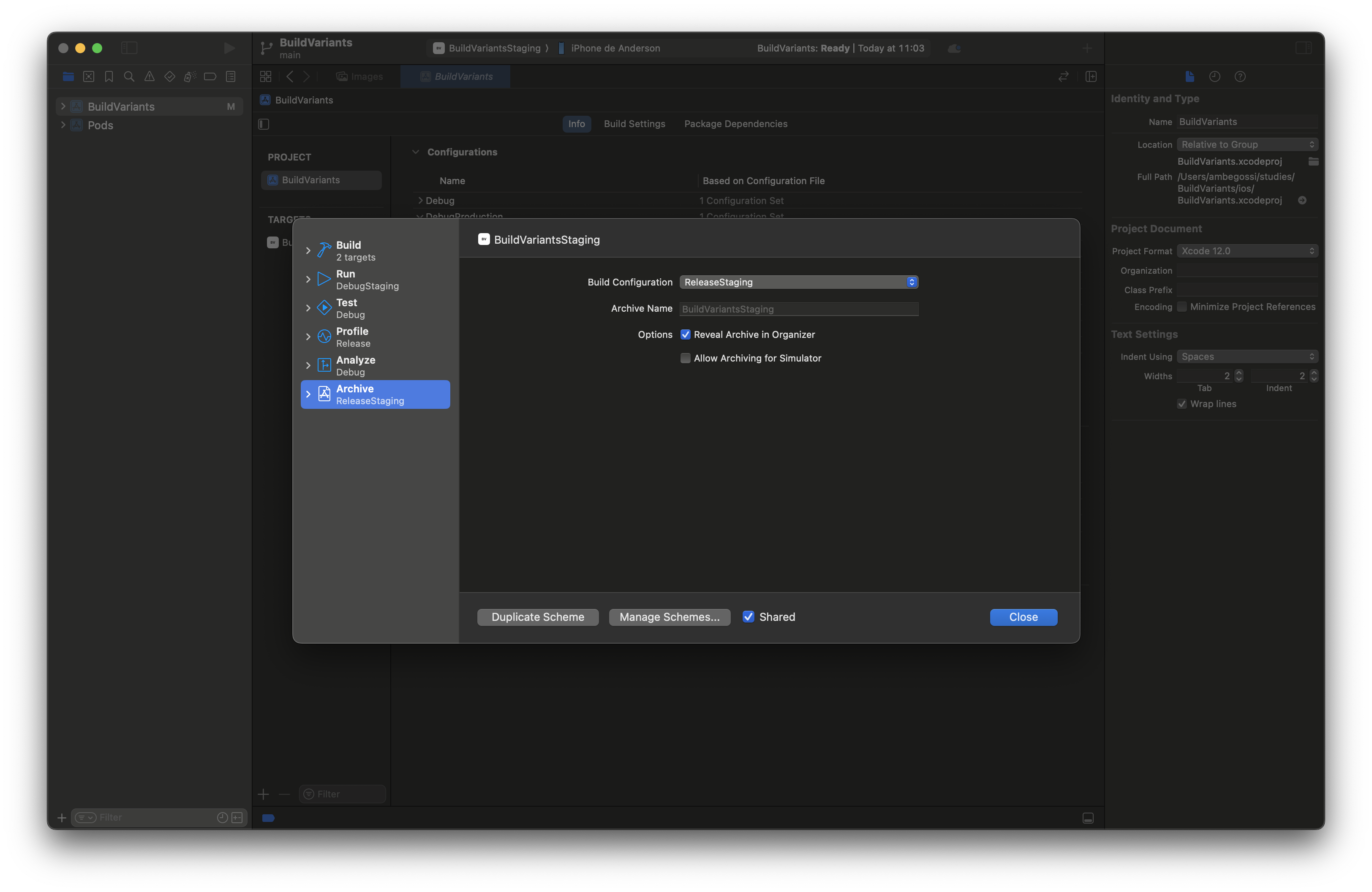Toggle Minimize Project References checkbox
Image resolution: width=1372 pixels, height=892 pixels.
[x=1182, y=307]
